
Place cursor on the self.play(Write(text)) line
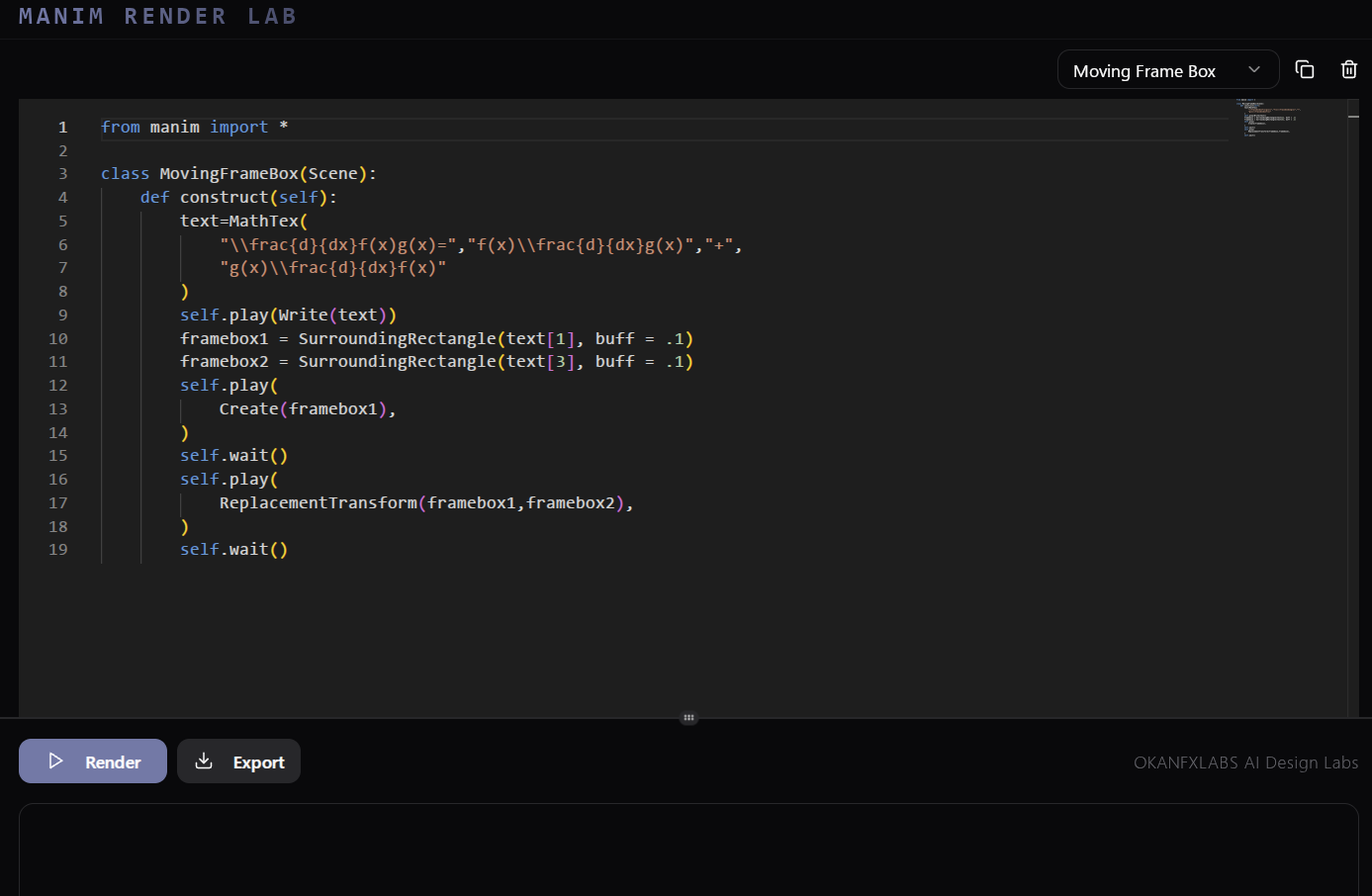288,315
